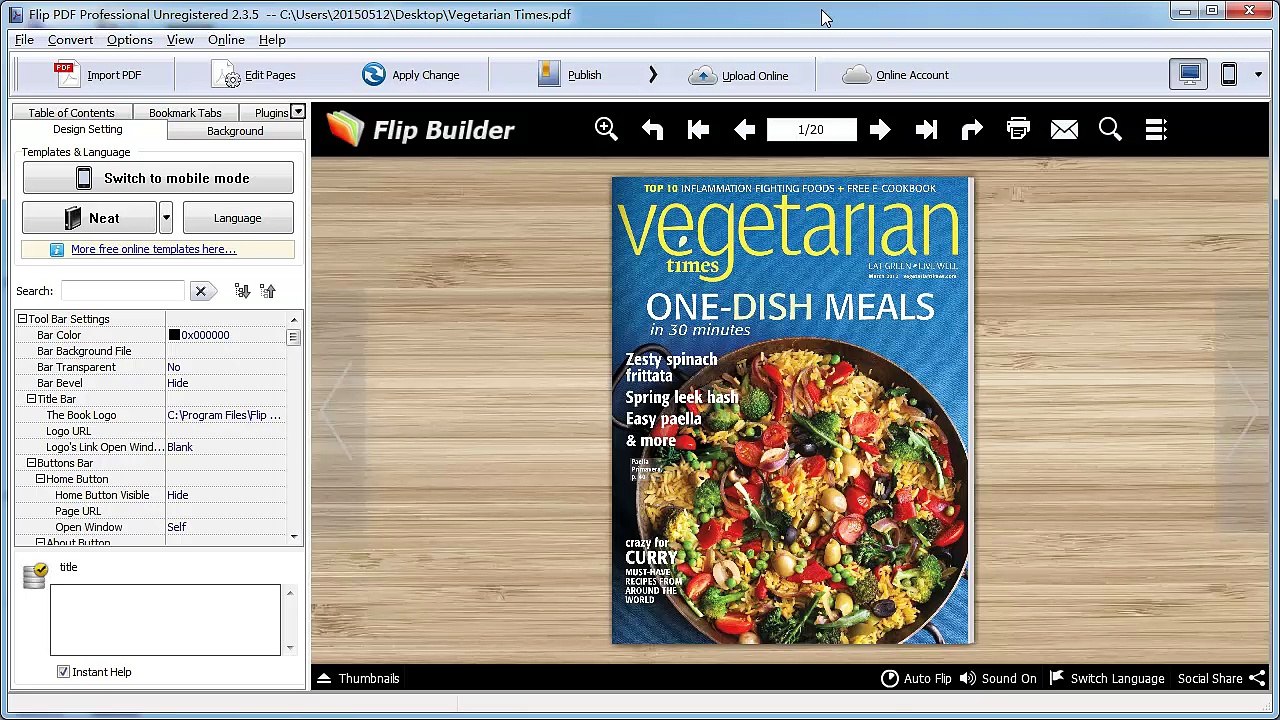Click the Publish toolbar button
The height and width of the screenshot is (720, 1280).
pyautogui.click(x=569, y=75)
